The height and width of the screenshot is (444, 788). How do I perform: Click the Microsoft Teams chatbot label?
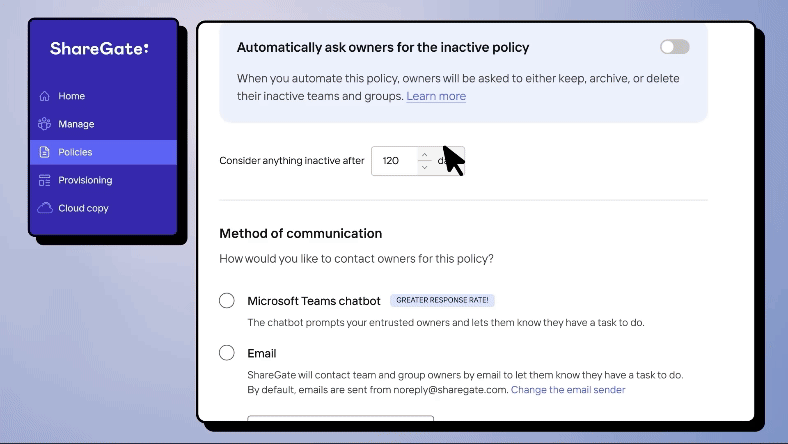(314, 301)
